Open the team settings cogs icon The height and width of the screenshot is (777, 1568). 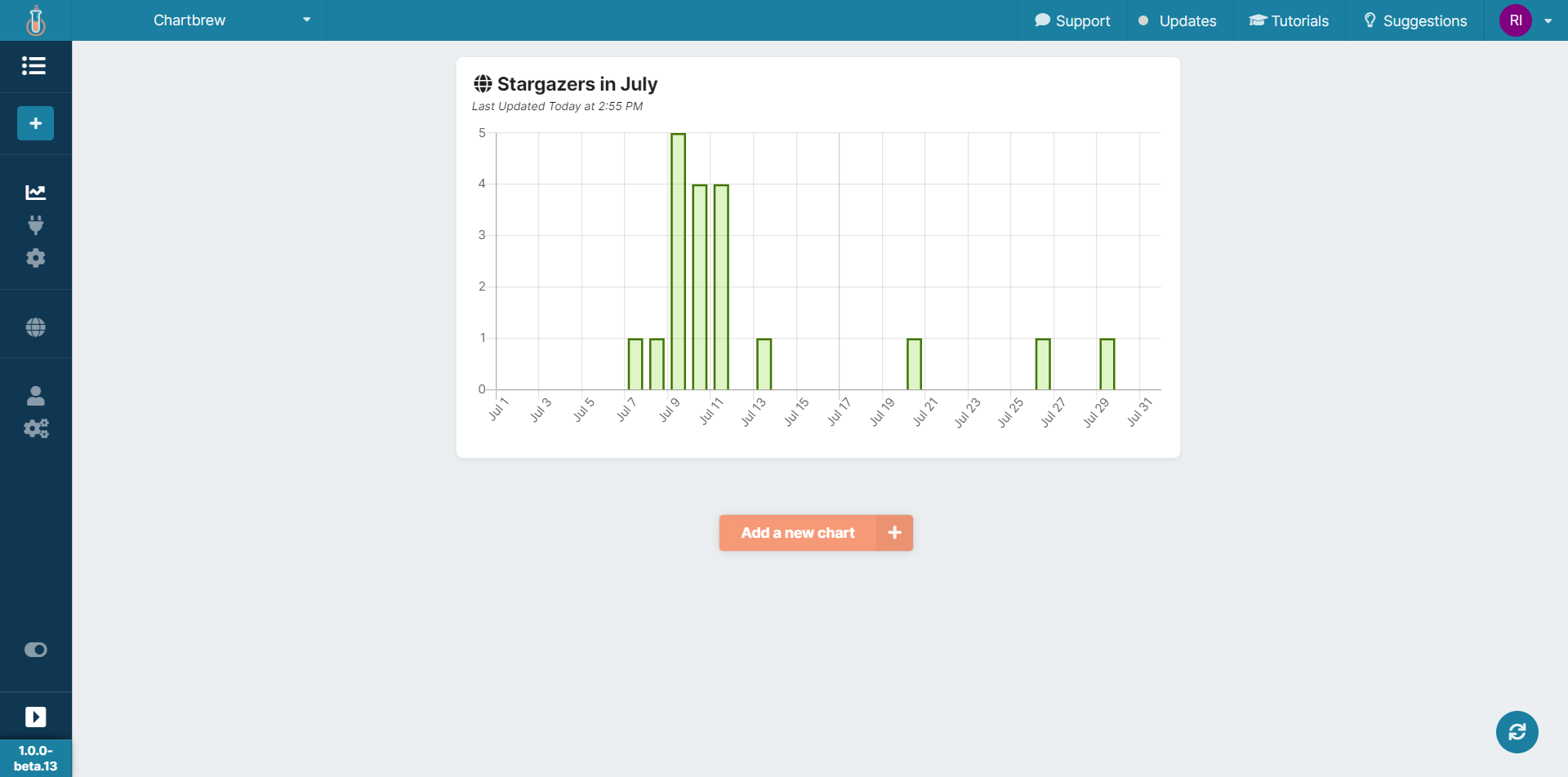[x=35, y=428]
